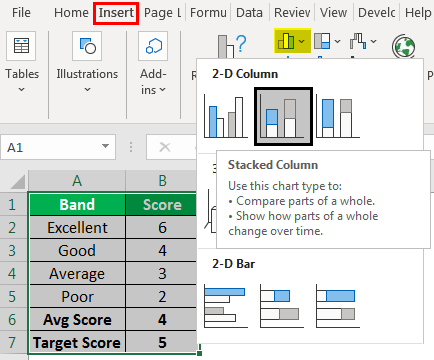Expand the Waterfall chart dropdown arrow
Screen dimensions: 434x360
[373, 41]
